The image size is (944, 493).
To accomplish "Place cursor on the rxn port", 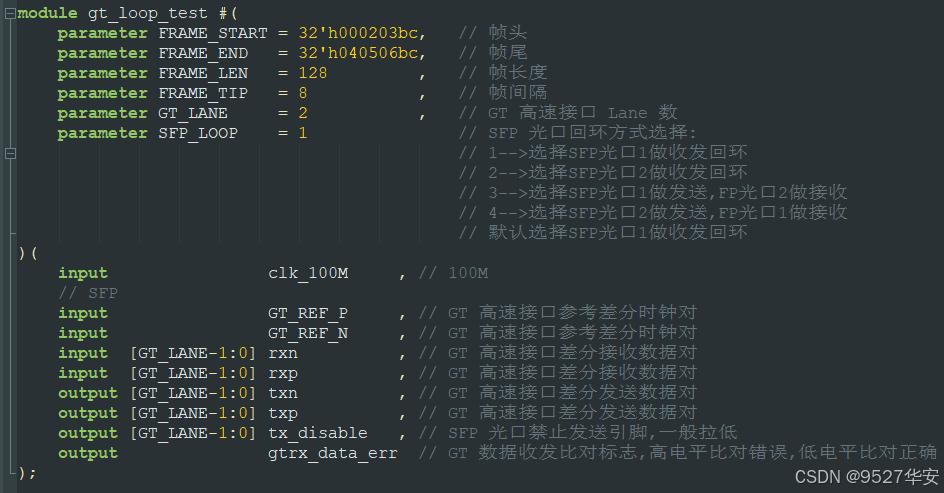I will (x=283, y=353).
